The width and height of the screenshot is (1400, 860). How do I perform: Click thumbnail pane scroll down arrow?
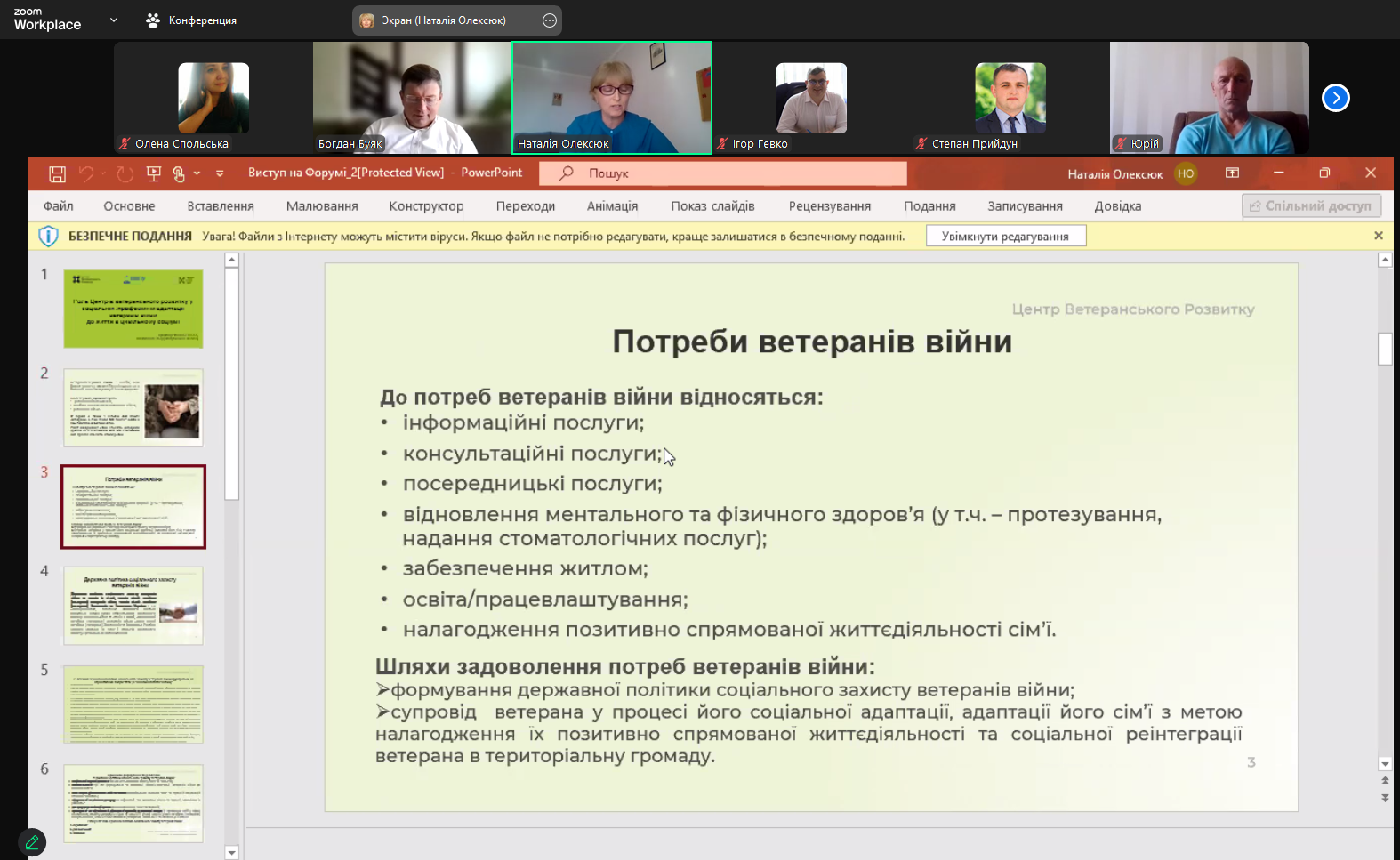(x=232, y=852)
